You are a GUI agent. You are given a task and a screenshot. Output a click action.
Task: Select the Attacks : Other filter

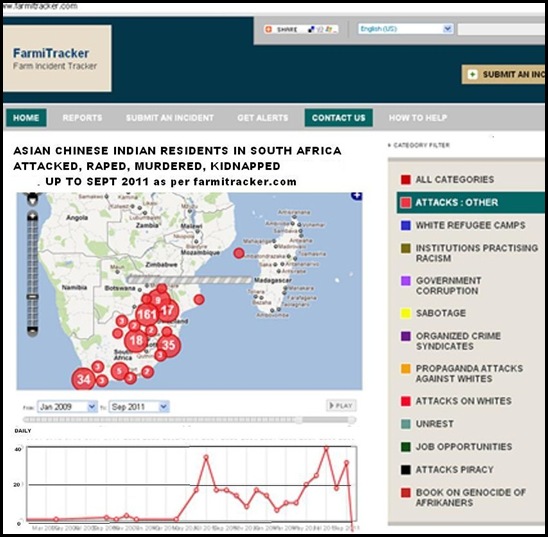point(470,203)
